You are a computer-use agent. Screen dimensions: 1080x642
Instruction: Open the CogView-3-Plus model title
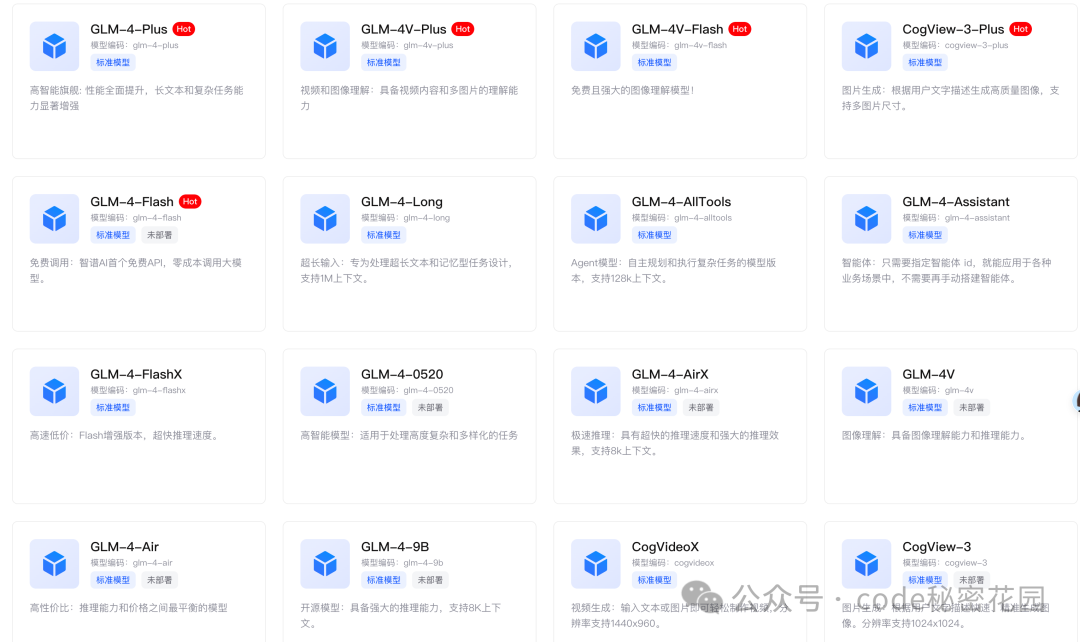[x=953, y=29]
